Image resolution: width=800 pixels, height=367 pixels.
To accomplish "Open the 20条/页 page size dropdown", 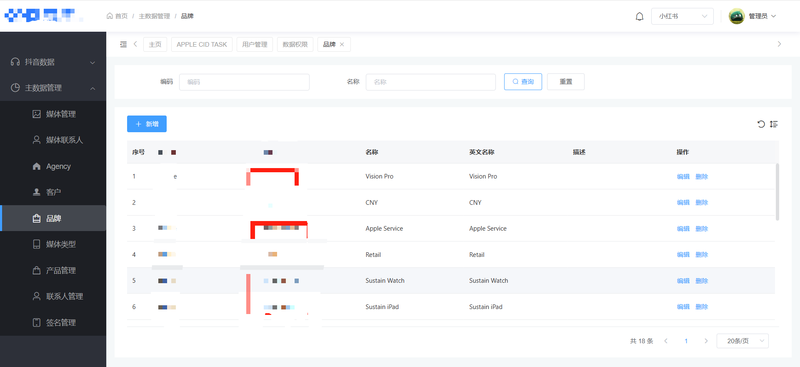I will click(742, 341).
